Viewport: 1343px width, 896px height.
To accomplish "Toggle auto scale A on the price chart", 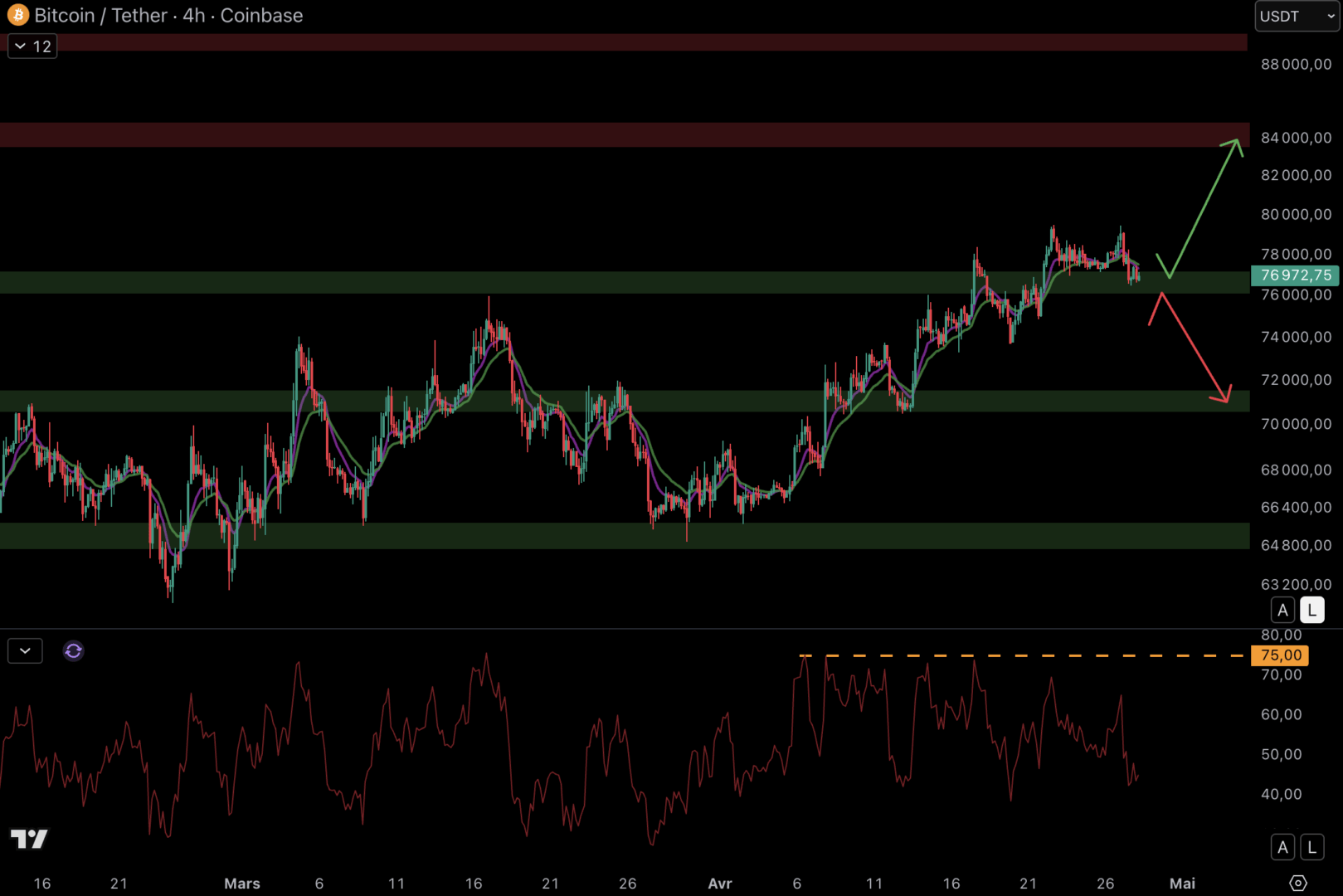I will click(1282, 611).
